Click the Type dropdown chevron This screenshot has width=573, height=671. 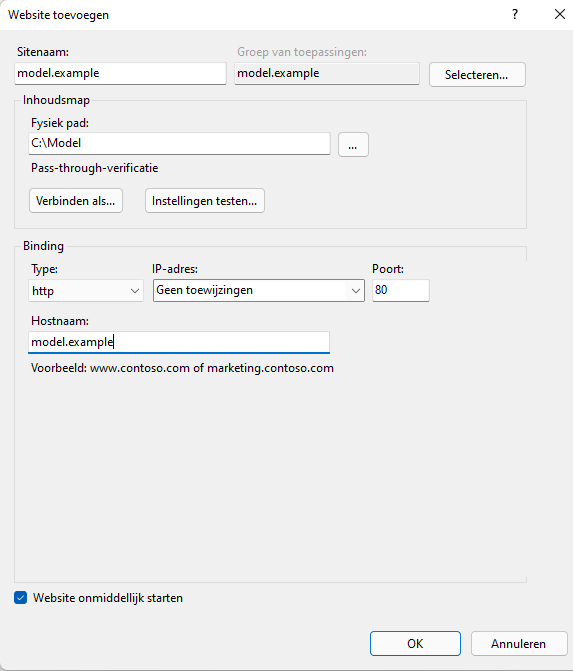coord(134,291)
